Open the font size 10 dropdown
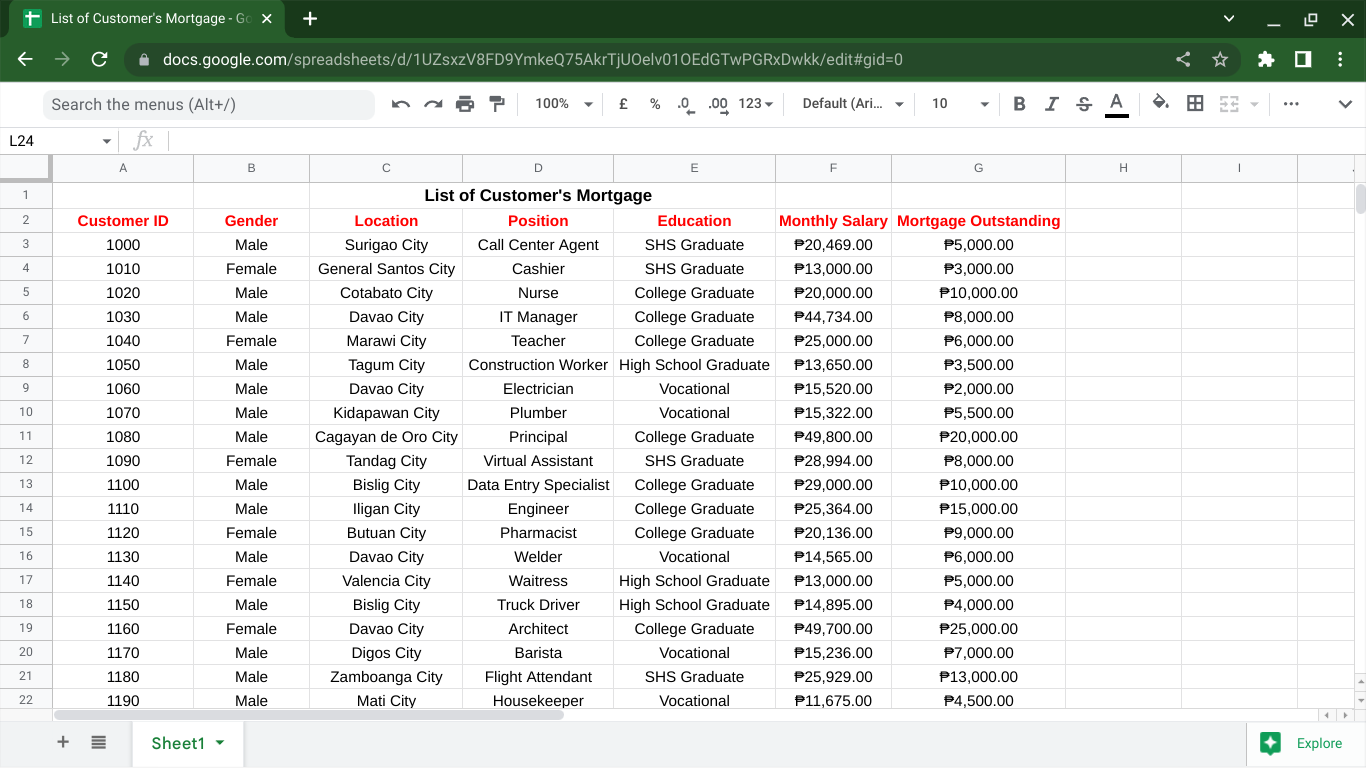The height and width of the screenshot is (768, 1366). click(960, 104)
